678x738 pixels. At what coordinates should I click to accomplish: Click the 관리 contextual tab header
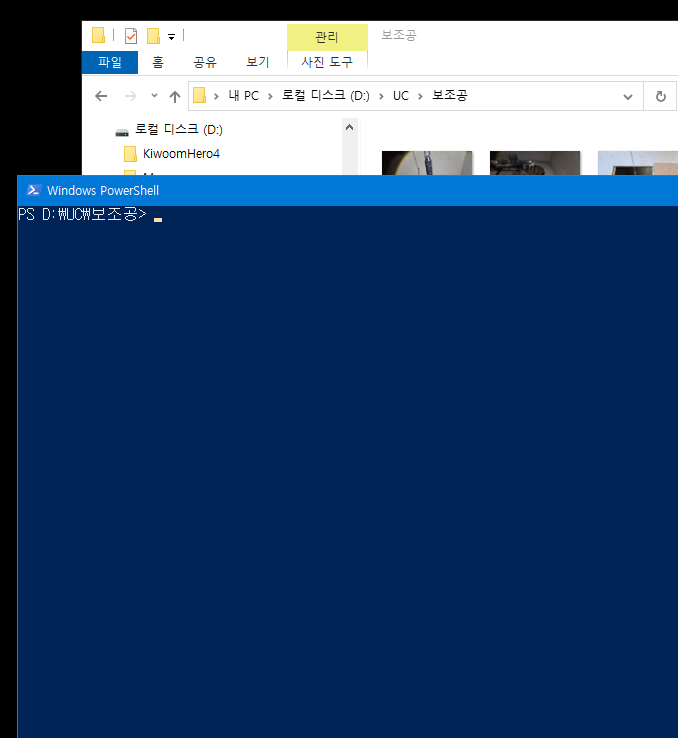tap(327, 37)
